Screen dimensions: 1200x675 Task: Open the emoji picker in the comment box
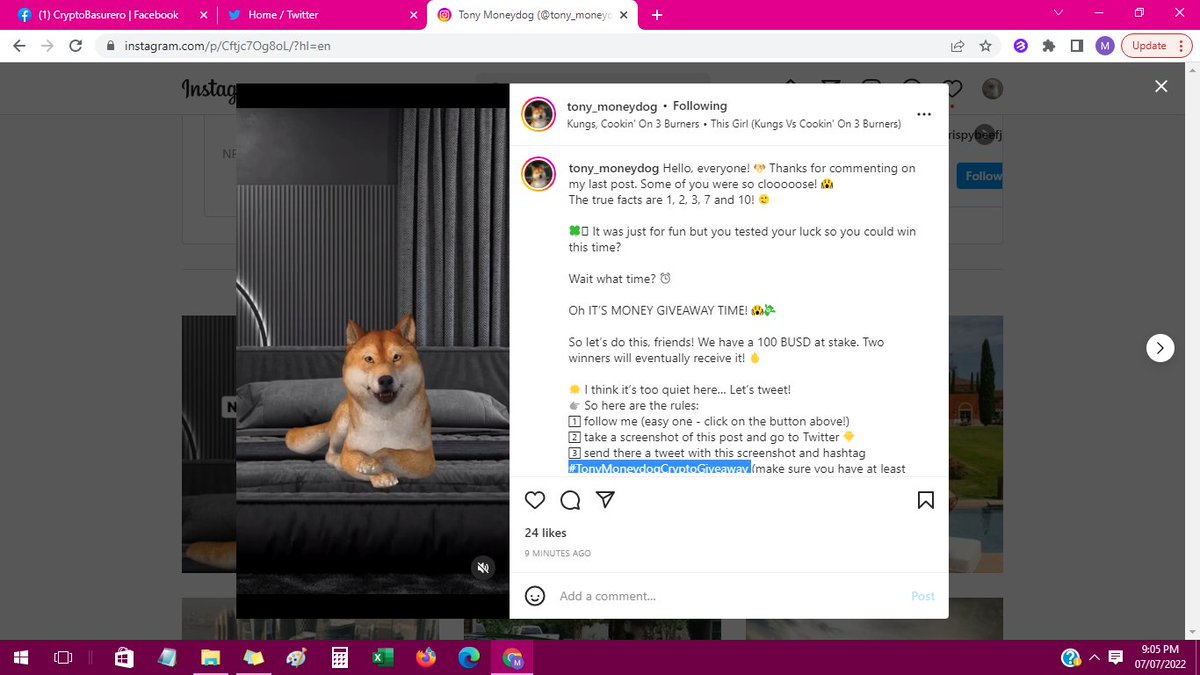tap(535, 596)
